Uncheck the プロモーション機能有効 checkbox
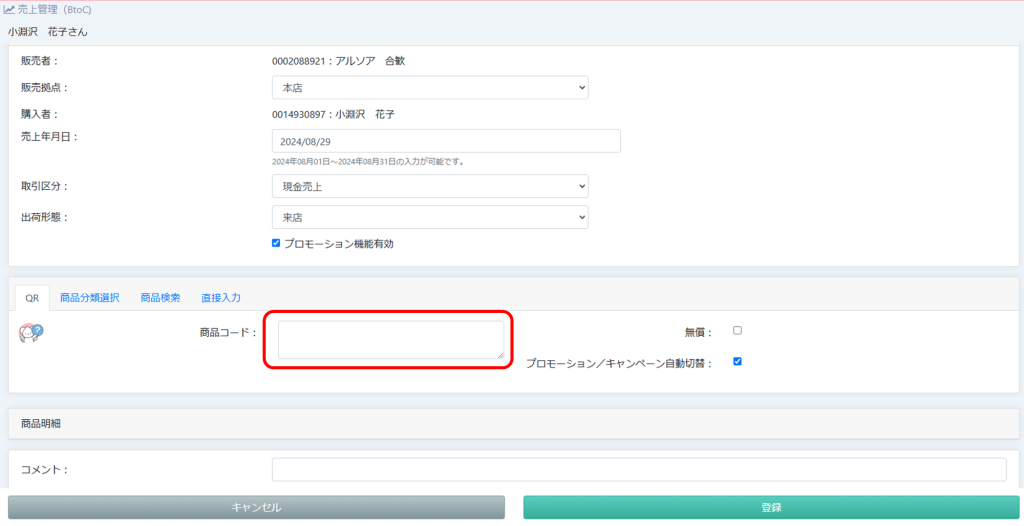1024x526 pixels. 277,243
